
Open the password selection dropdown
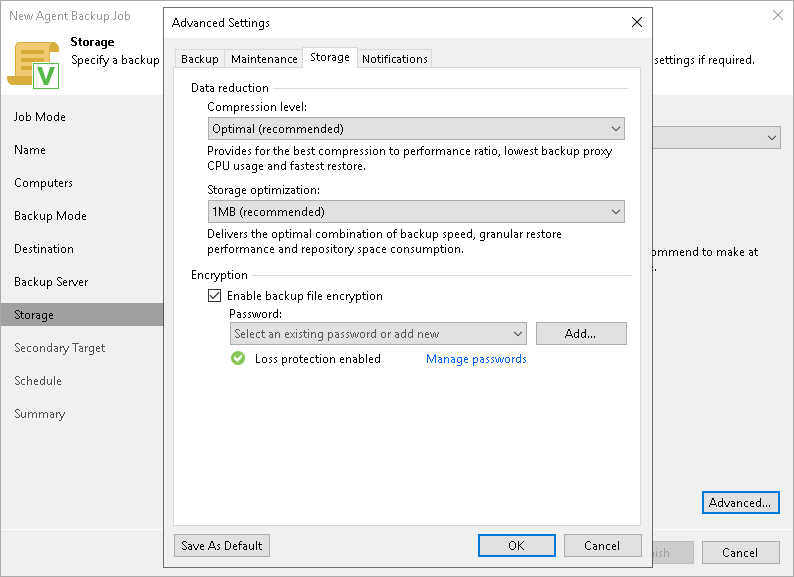click(378, 334)
